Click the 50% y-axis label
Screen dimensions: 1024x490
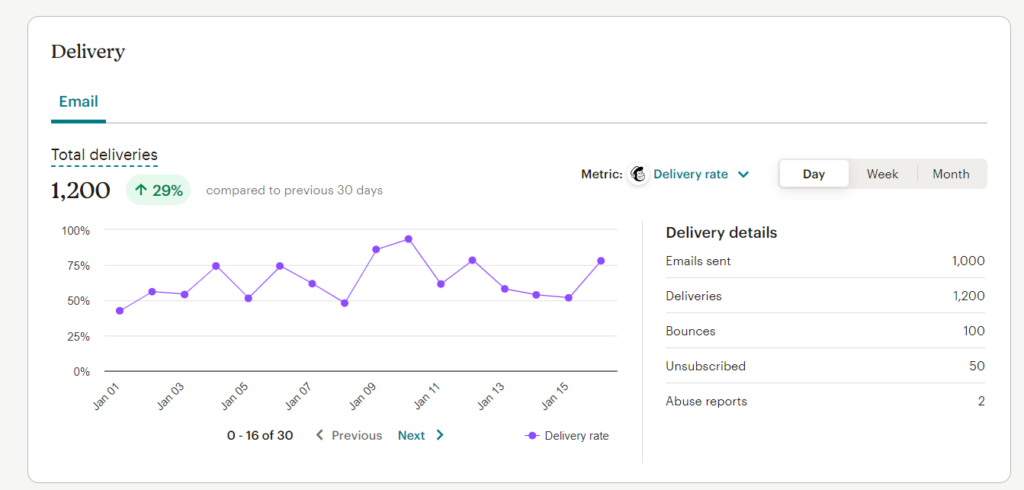pyautogui.click(x=78, y=301)
